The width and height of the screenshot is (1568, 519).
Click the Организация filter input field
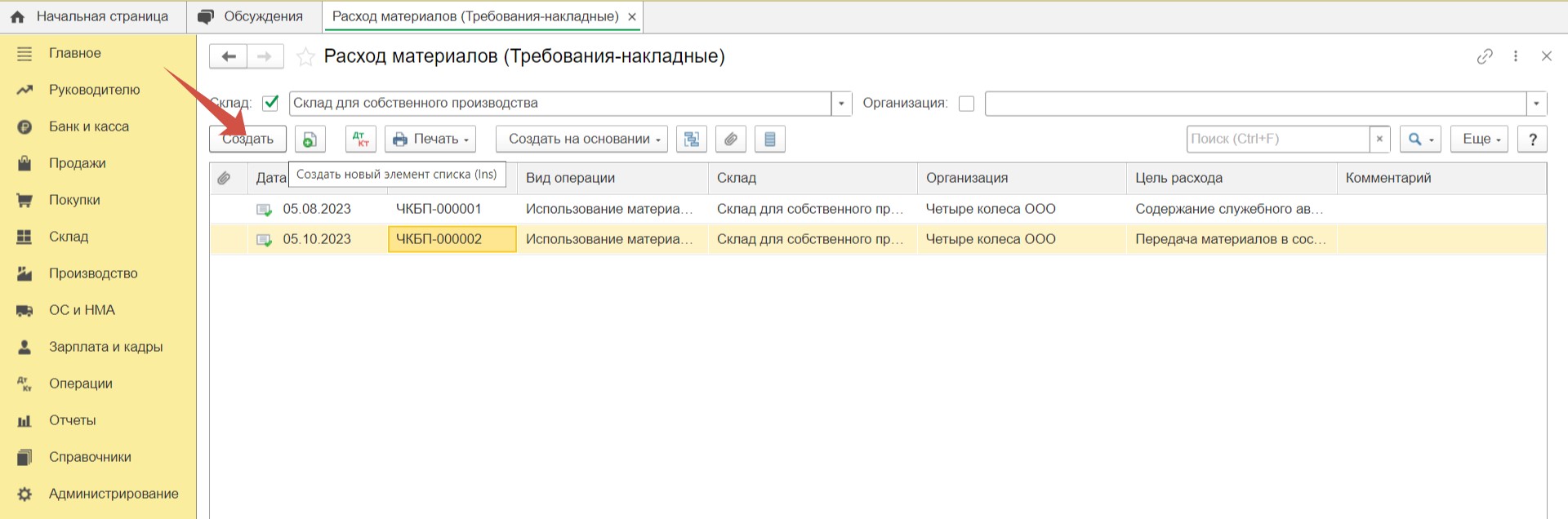(1256, 104)
